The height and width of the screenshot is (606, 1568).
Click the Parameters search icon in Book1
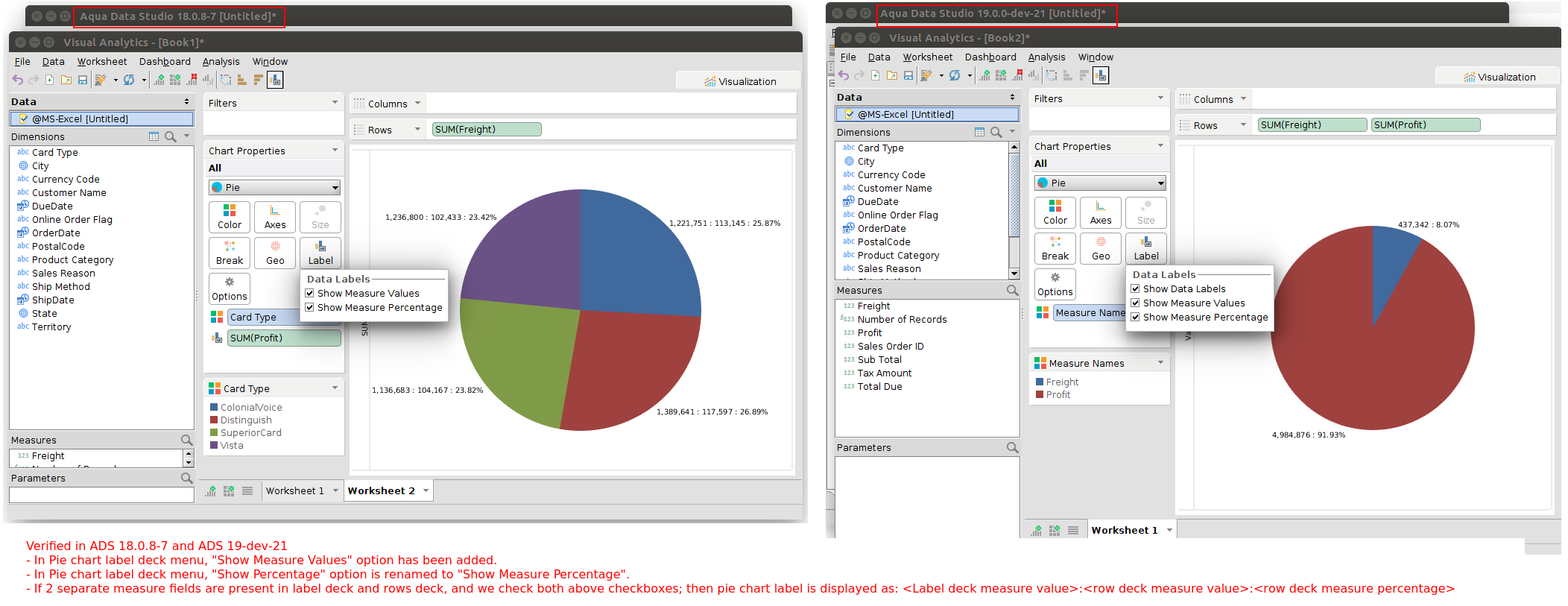click(x=186, y=478)
